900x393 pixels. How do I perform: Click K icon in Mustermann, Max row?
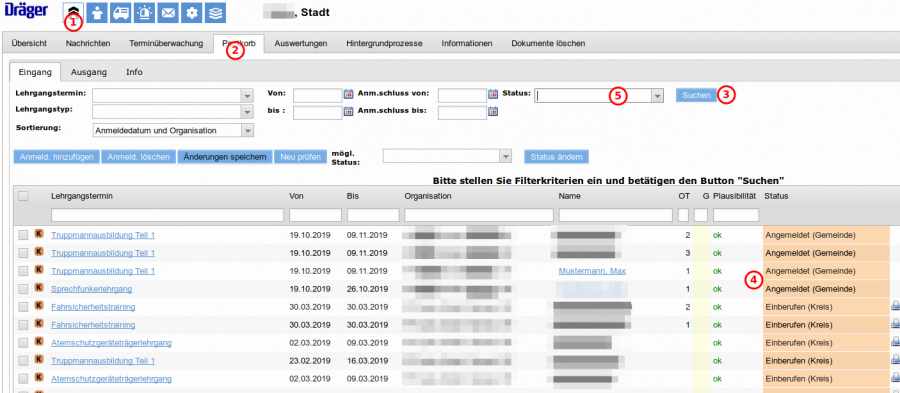tap(39, 270)
